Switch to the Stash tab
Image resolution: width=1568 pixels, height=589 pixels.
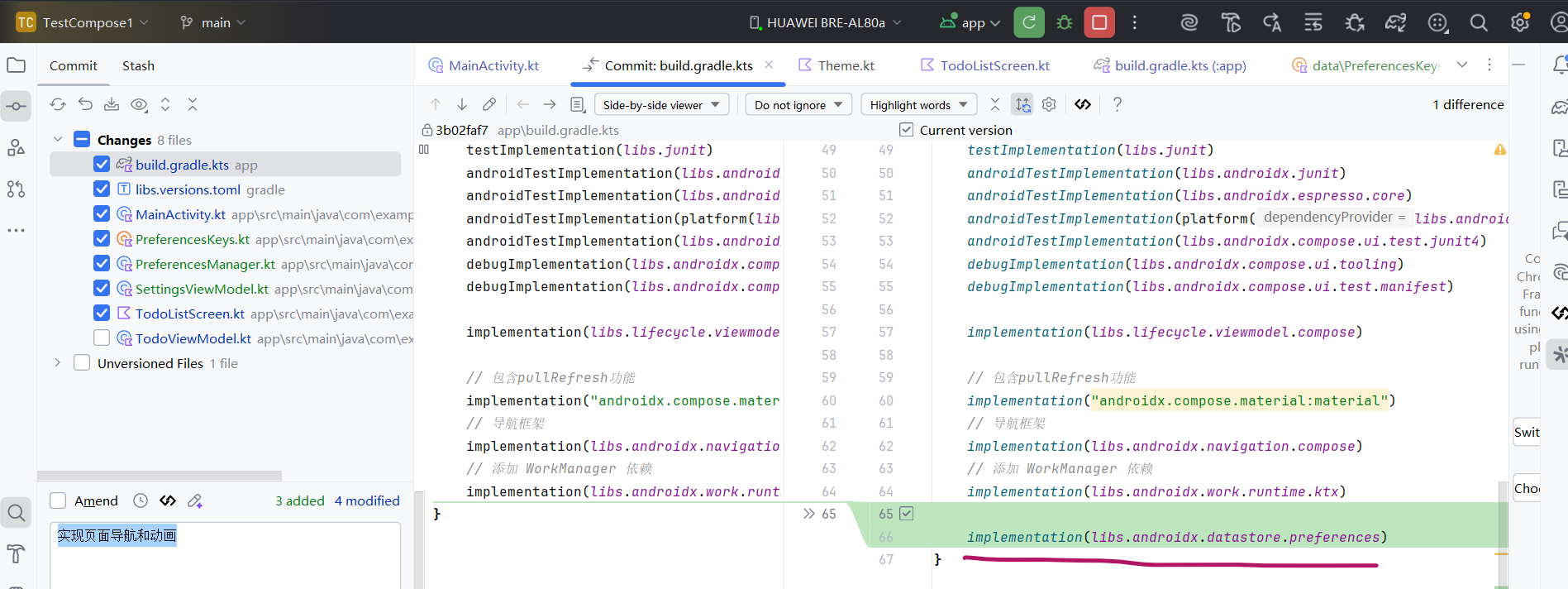[138, 65]
